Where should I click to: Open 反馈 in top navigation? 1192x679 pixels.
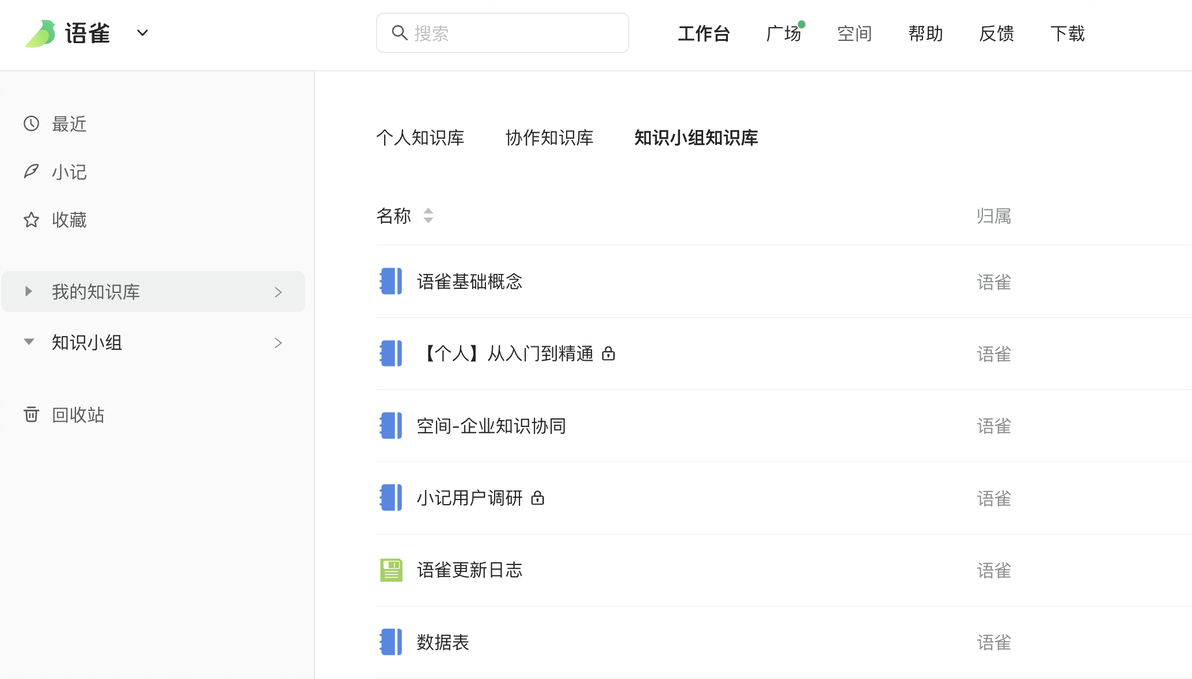997,33
